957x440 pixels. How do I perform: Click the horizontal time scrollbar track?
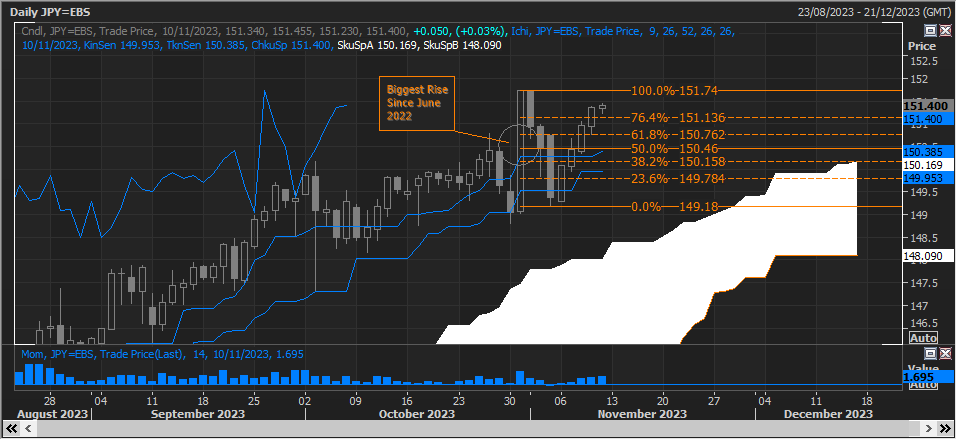pyautogui.click(x=477, y=428)
